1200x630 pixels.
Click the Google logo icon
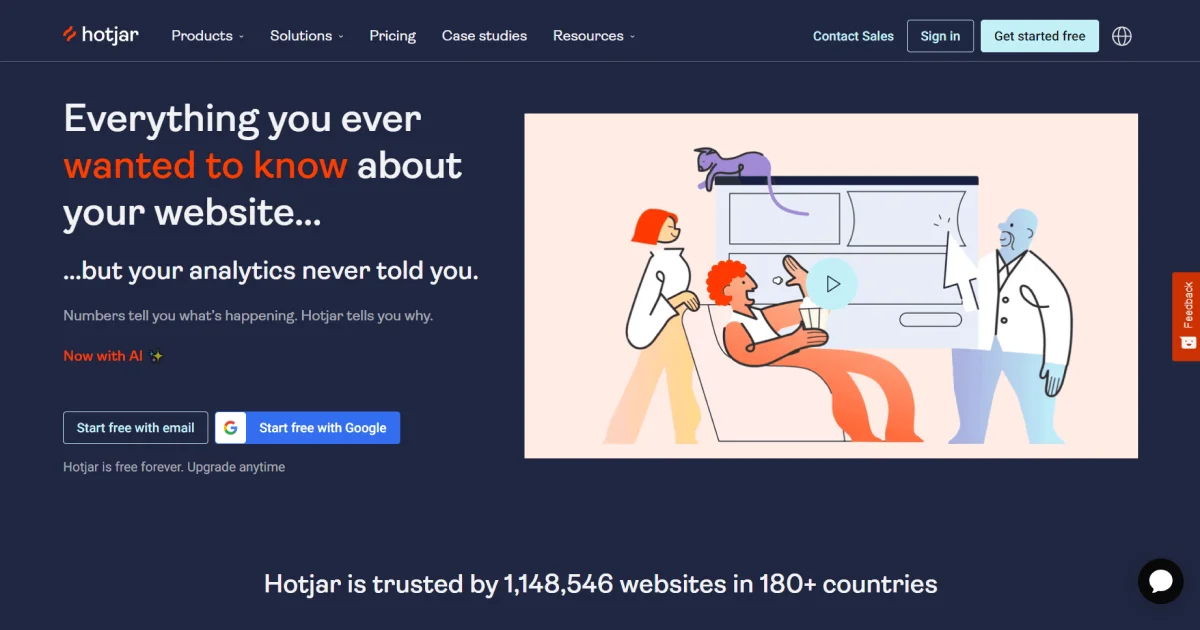[x=231, y=428]
